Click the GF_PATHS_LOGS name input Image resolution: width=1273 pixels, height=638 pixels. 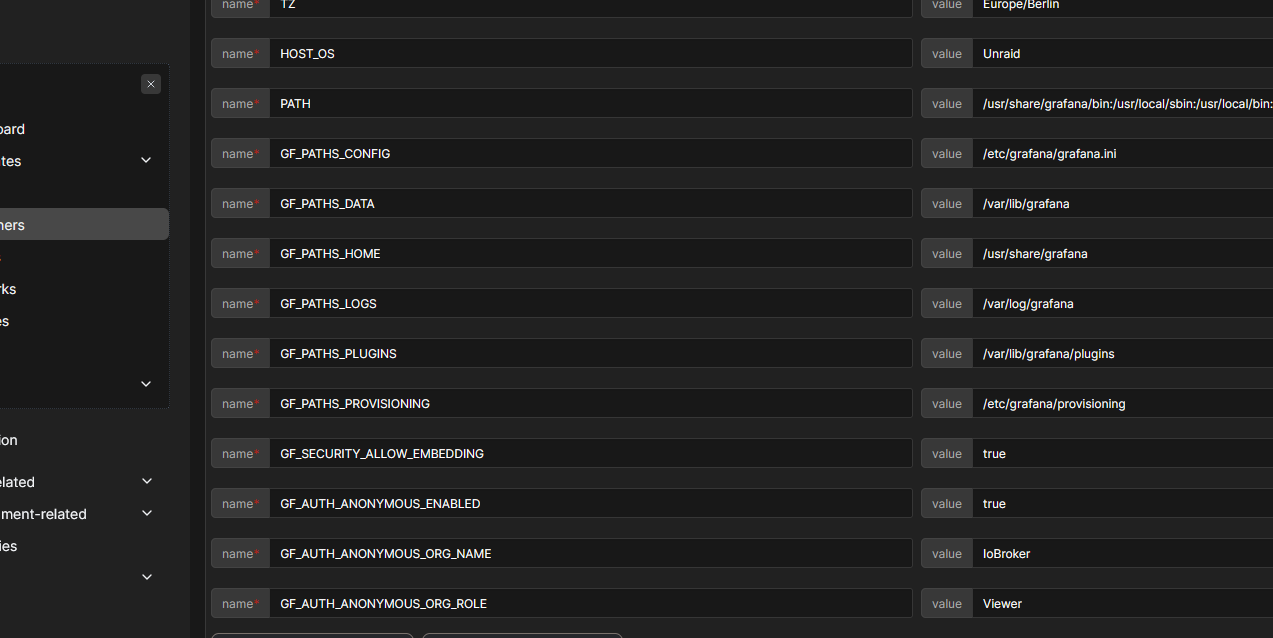[590, 304]
